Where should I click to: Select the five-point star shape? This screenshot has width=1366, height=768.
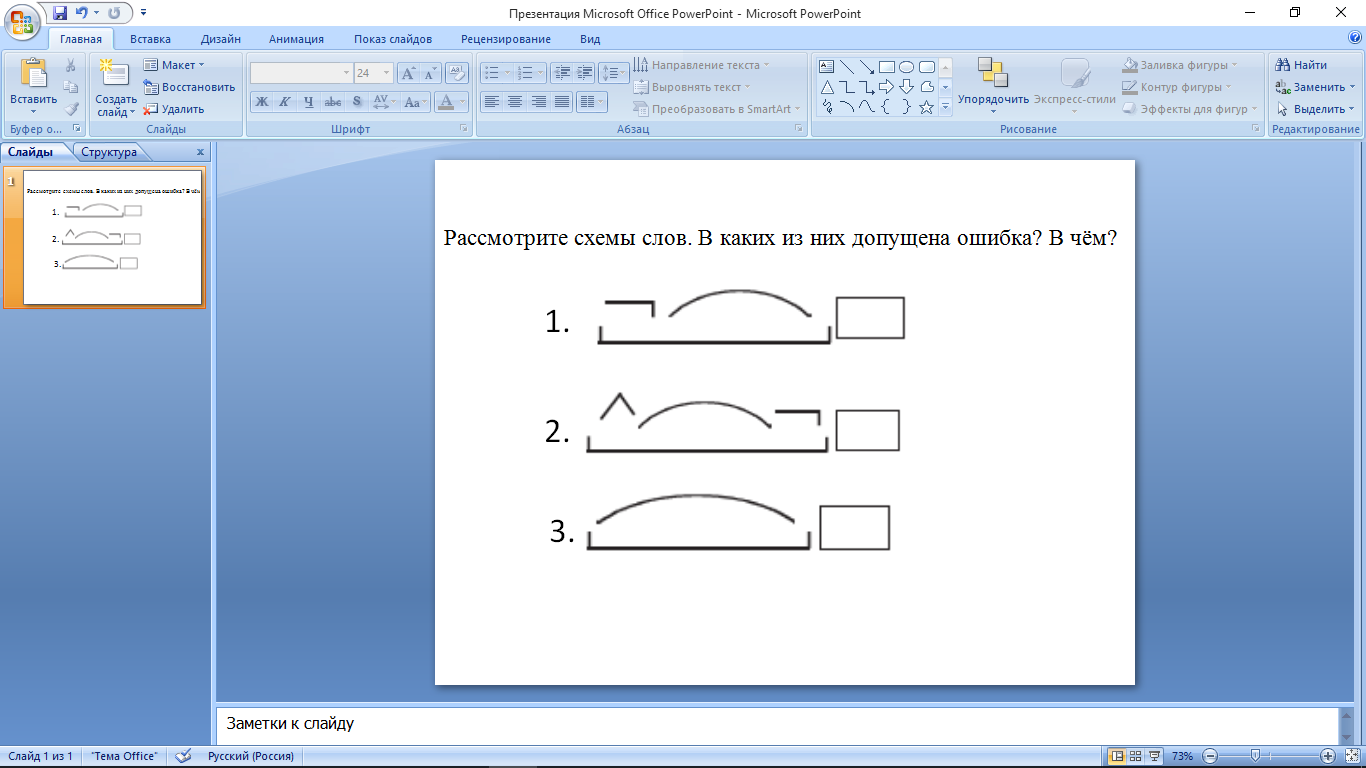(926, 107)
